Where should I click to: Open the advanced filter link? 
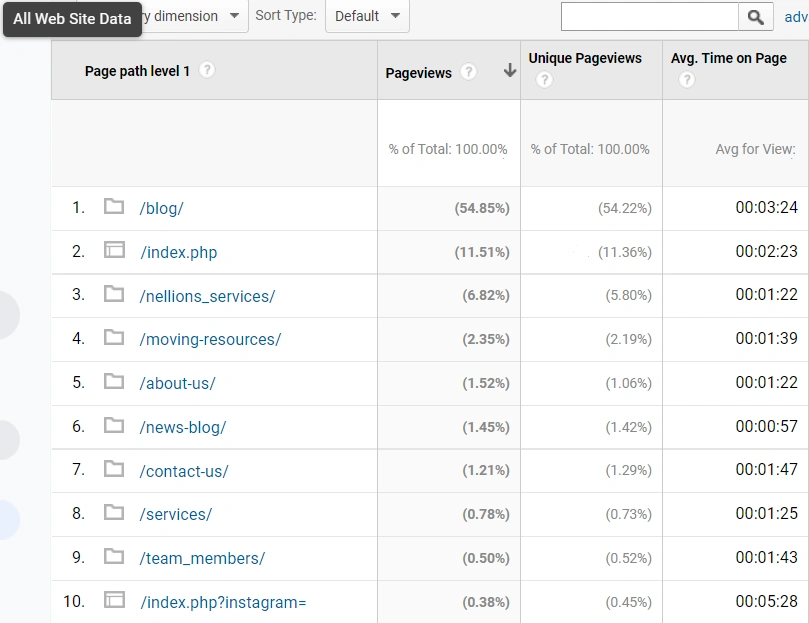click(x=796, y=17)
